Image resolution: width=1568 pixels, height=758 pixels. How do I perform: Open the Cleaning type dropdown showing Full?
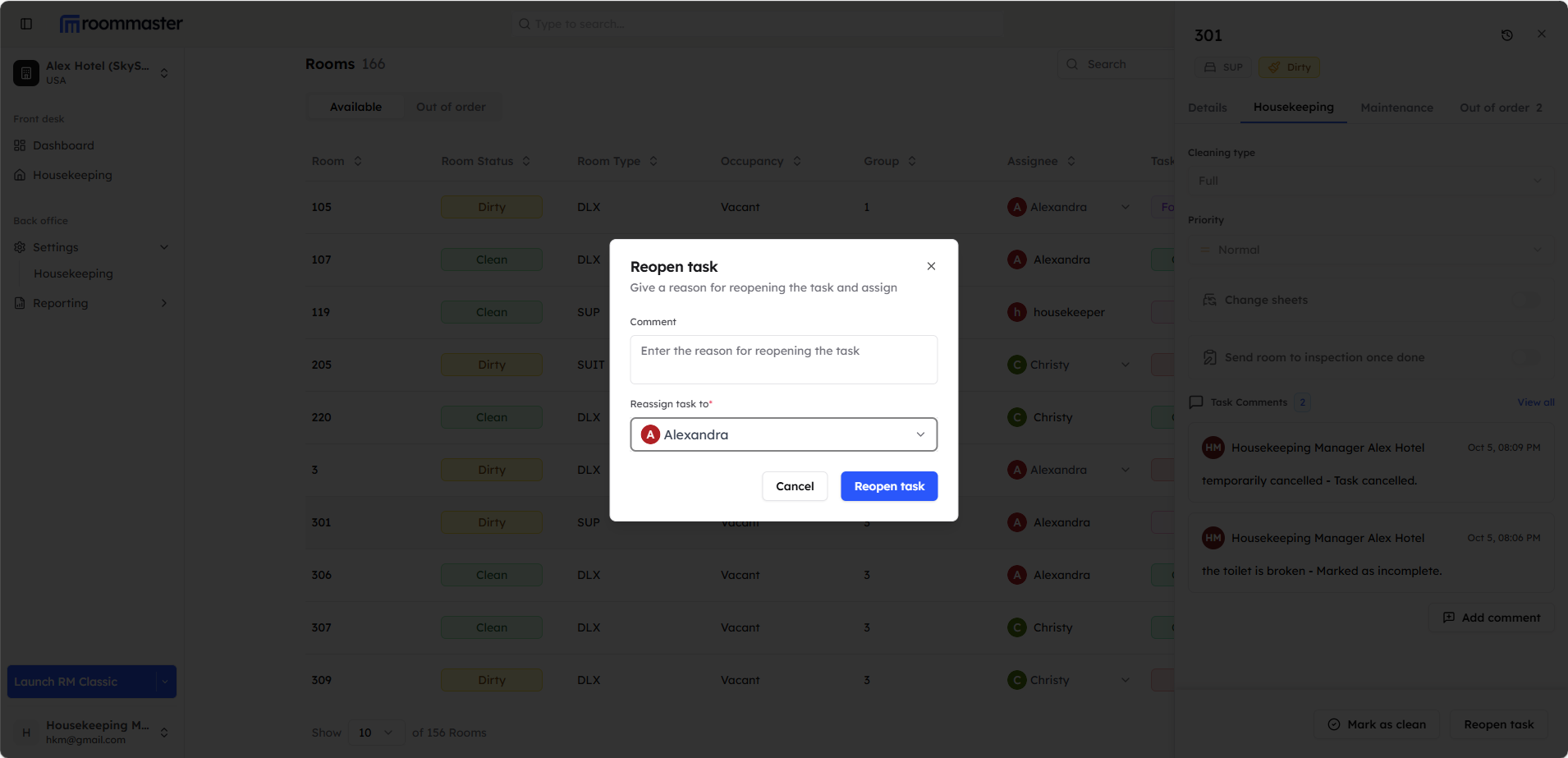click(x=1369, y=180)
